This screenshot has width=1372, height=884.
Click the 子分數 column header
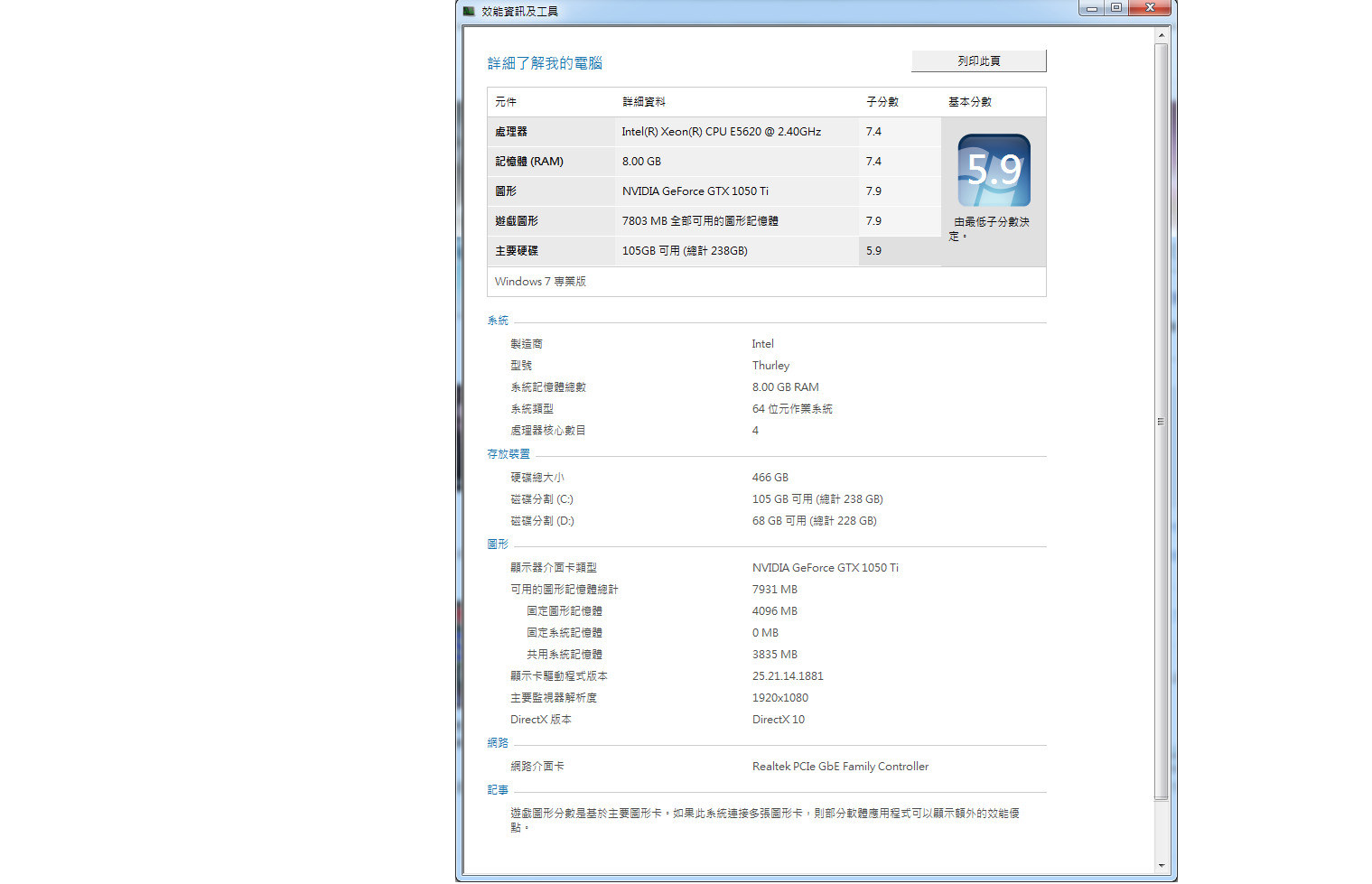882,102
